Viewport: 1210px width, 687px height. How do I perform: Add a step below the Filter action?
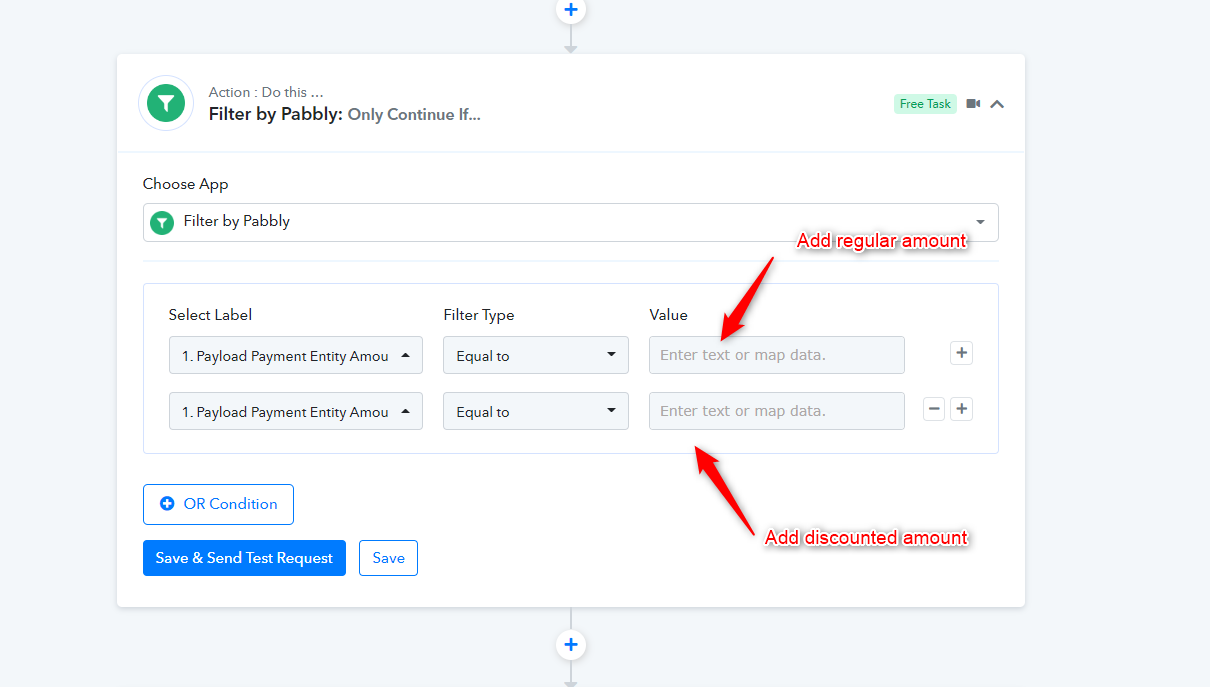click(x=571, y=645)
